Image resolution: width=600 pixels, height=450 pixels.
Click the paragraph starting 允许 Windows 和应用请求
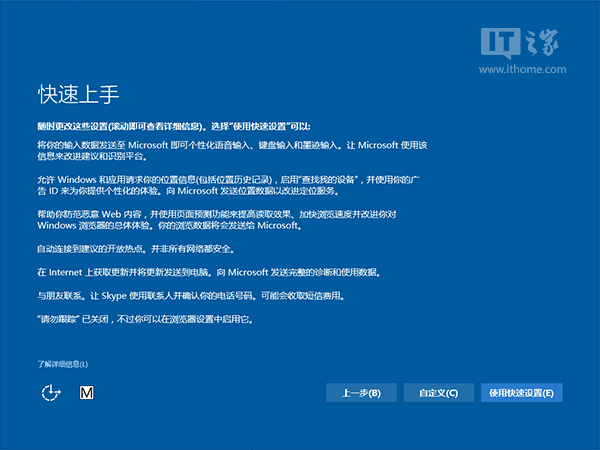click(228, 185)
